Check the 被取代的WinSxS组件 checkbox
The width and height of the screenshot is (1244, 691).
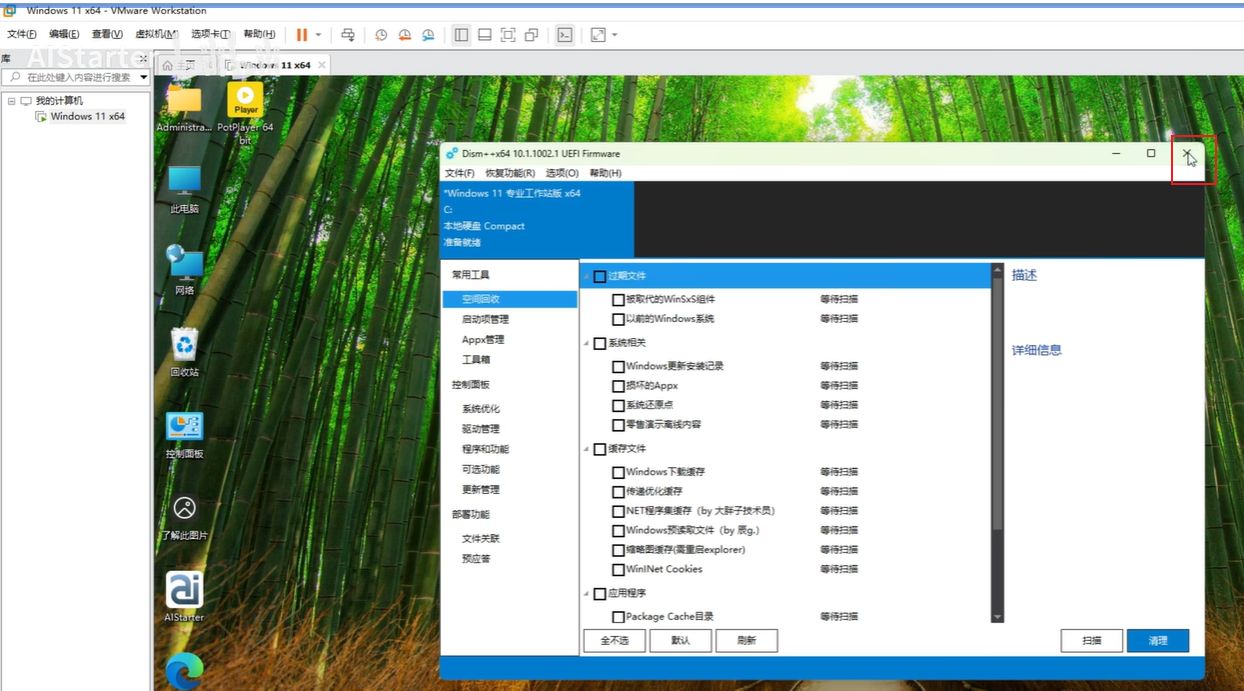click(x=618, y=299)
